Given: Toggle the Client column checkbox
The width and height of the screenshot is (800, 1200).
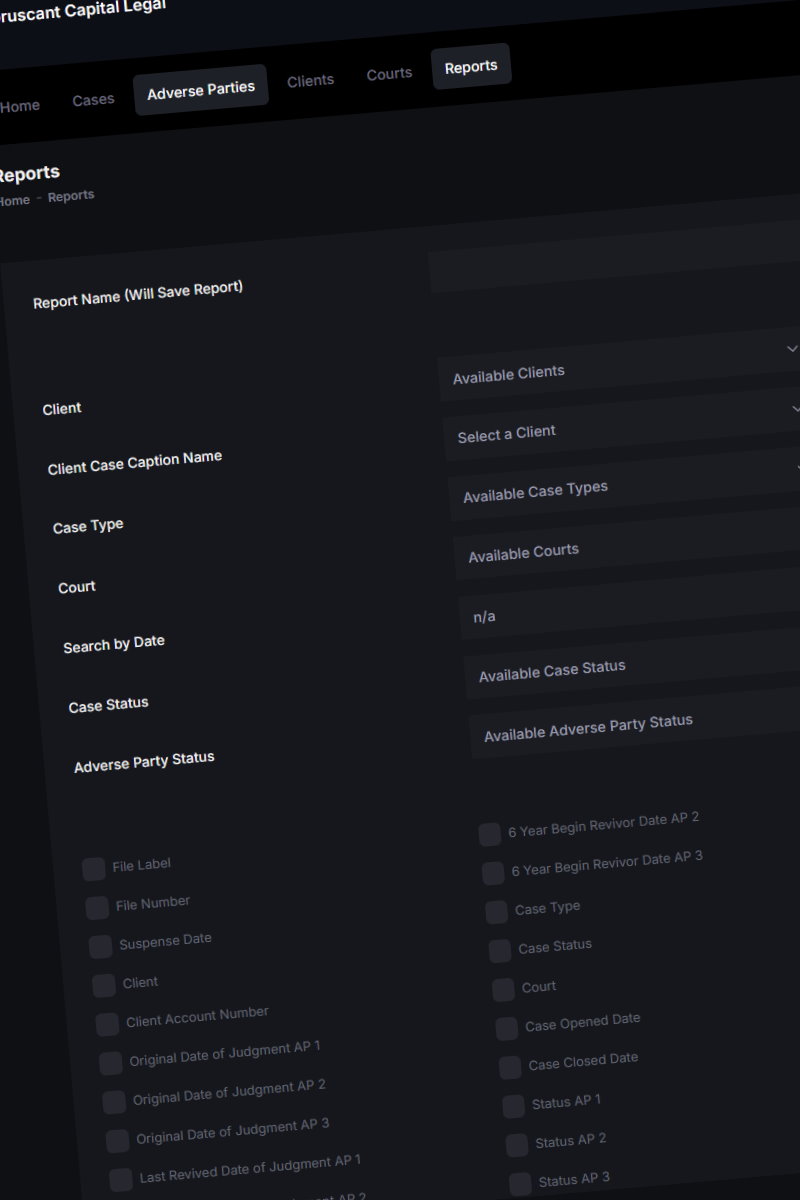Looking at the screenshot, I should 104,986.
